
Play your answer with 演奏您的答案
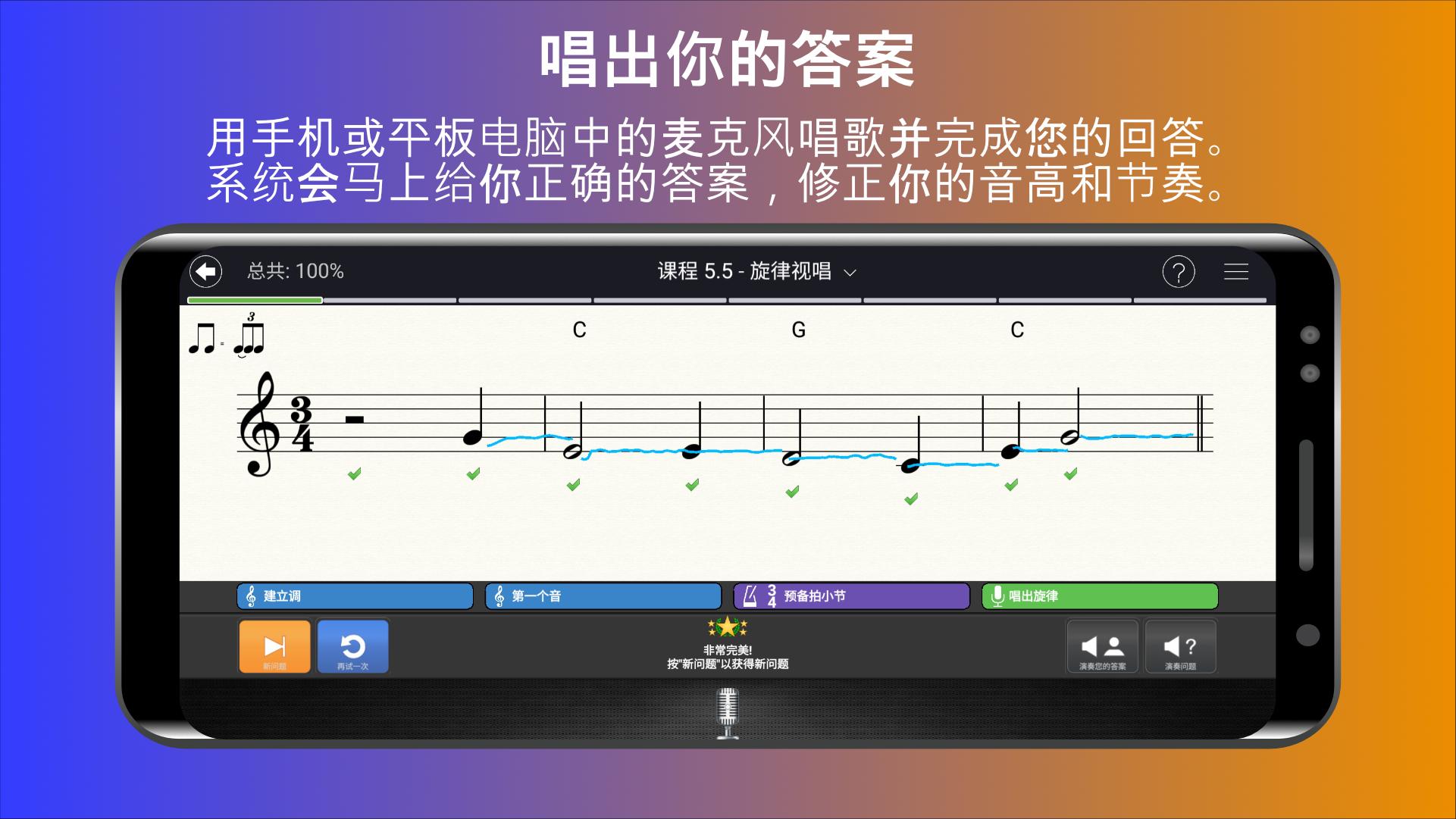click(x=1102, y=646)
